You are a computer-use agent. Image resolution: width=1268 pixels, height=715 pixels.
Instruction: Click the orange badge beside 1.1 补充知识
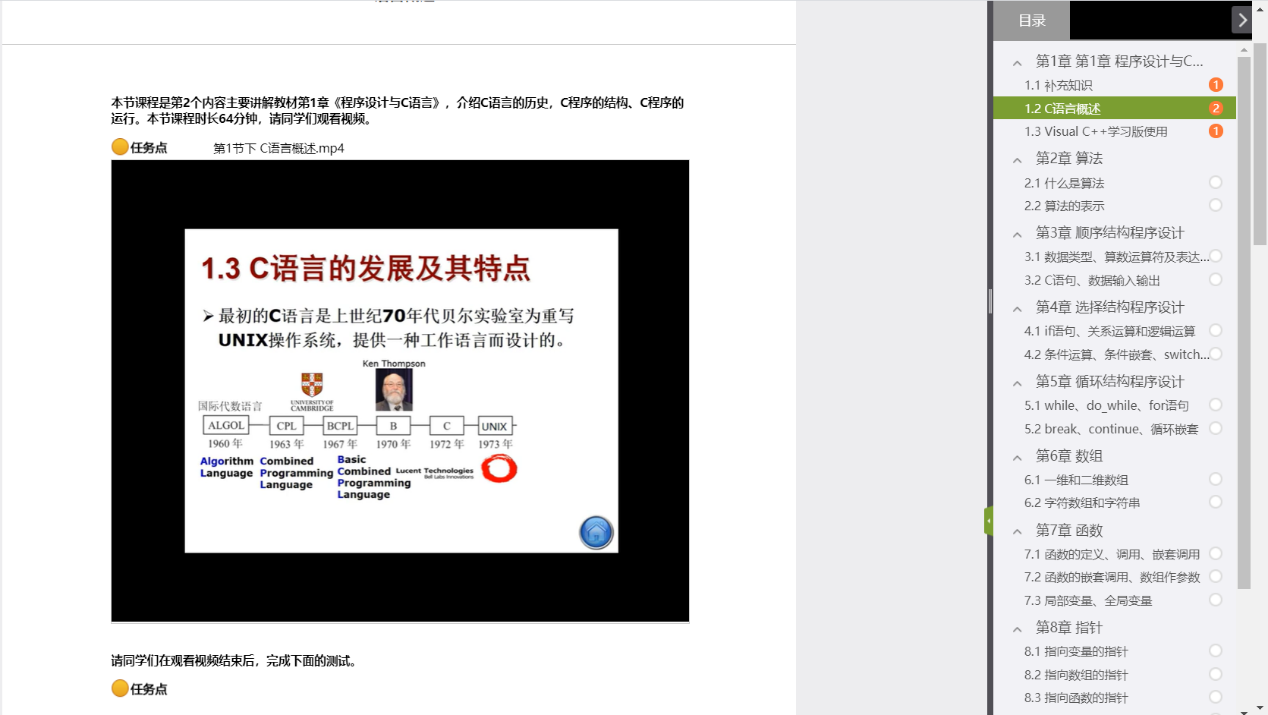tap(1215, 85)
